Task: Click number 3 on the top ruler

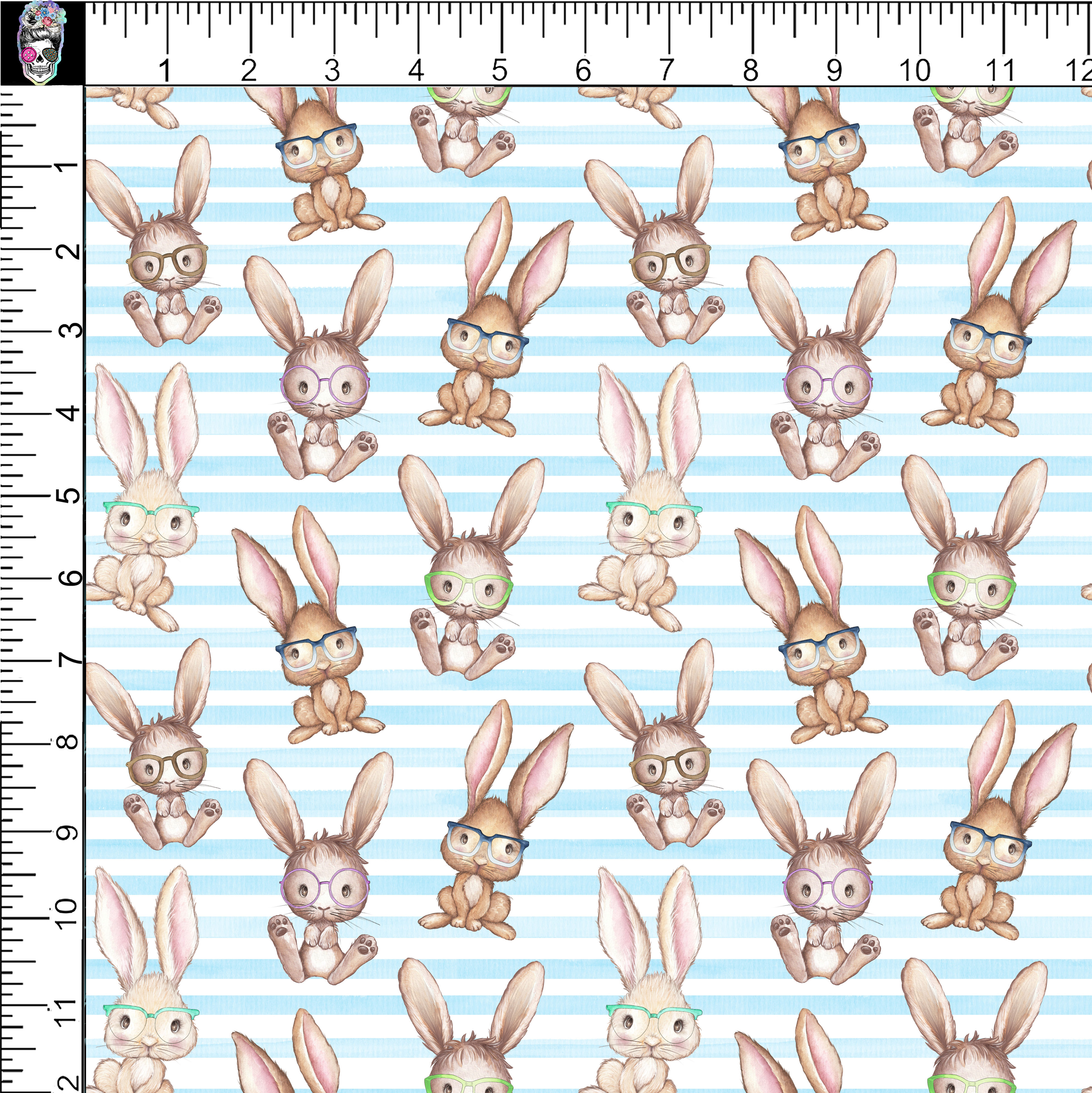Action: 333,71
